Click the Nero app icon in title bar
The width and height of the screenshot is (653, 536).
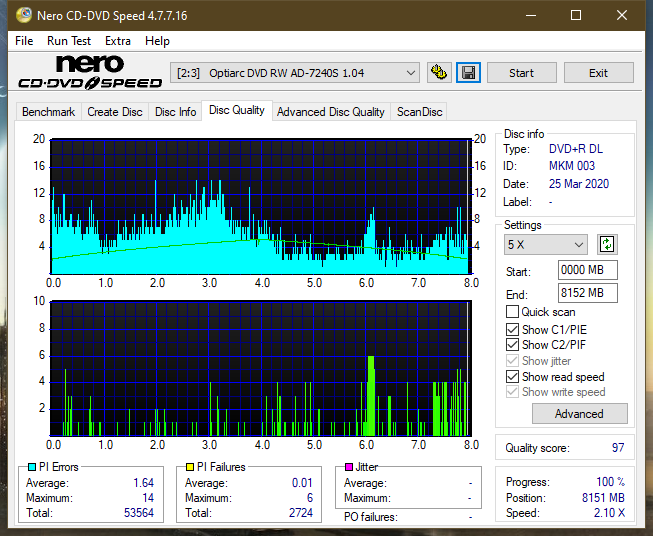pos(24,15)
